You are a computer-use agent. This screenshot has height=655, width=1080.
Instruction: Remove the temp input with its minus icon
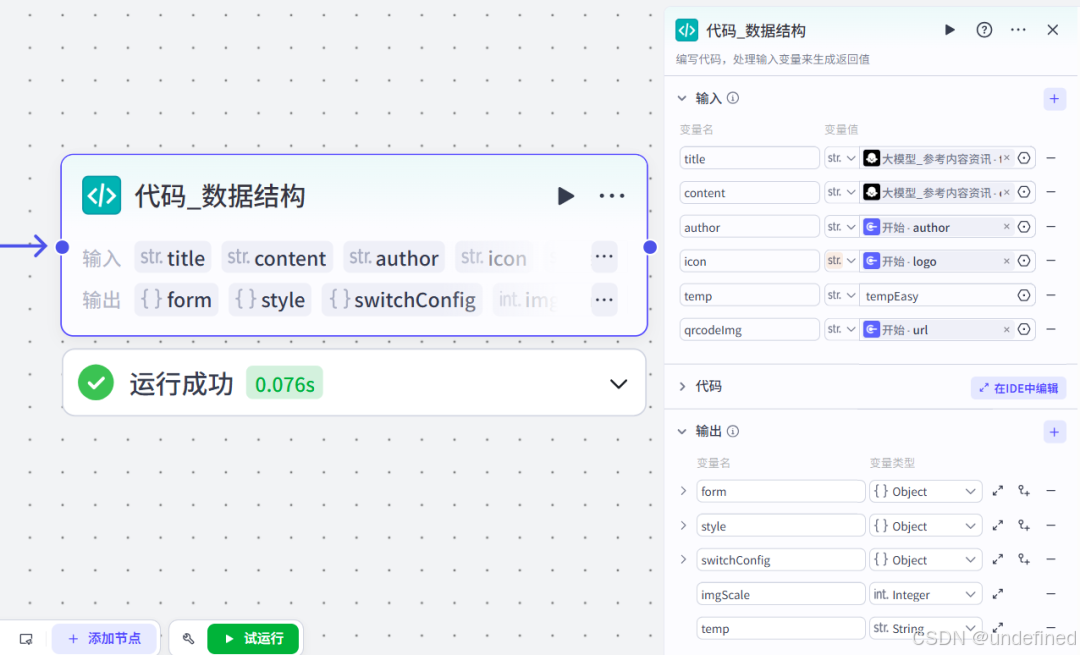[x=1050, y=294]
